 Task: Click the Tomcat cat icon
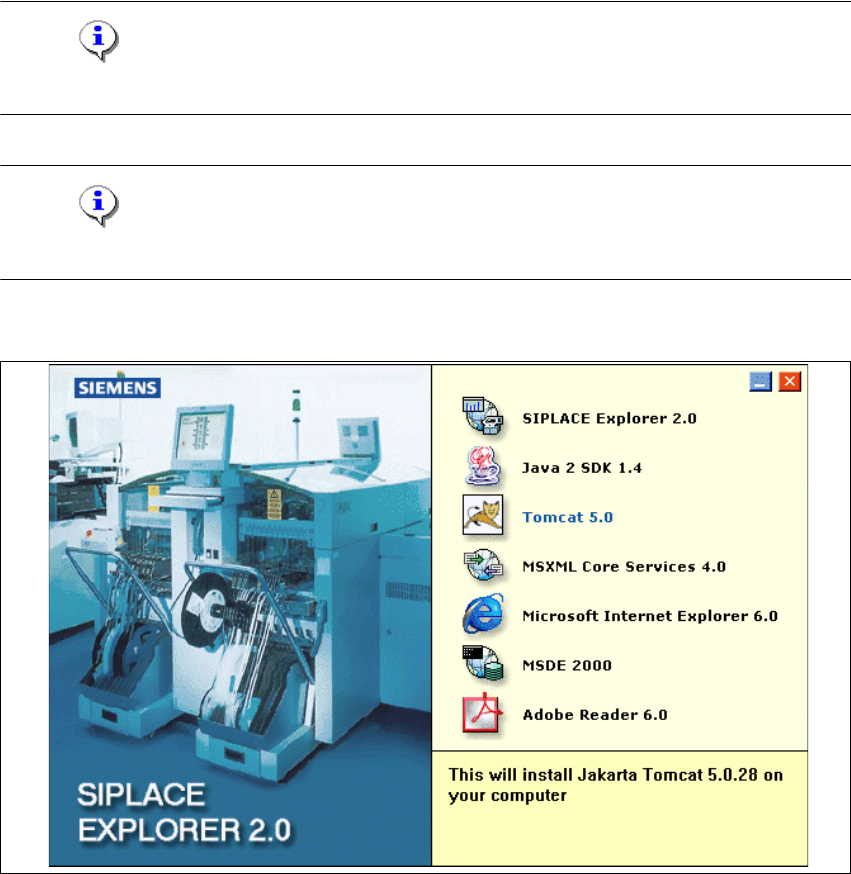(x=483, y=515)
